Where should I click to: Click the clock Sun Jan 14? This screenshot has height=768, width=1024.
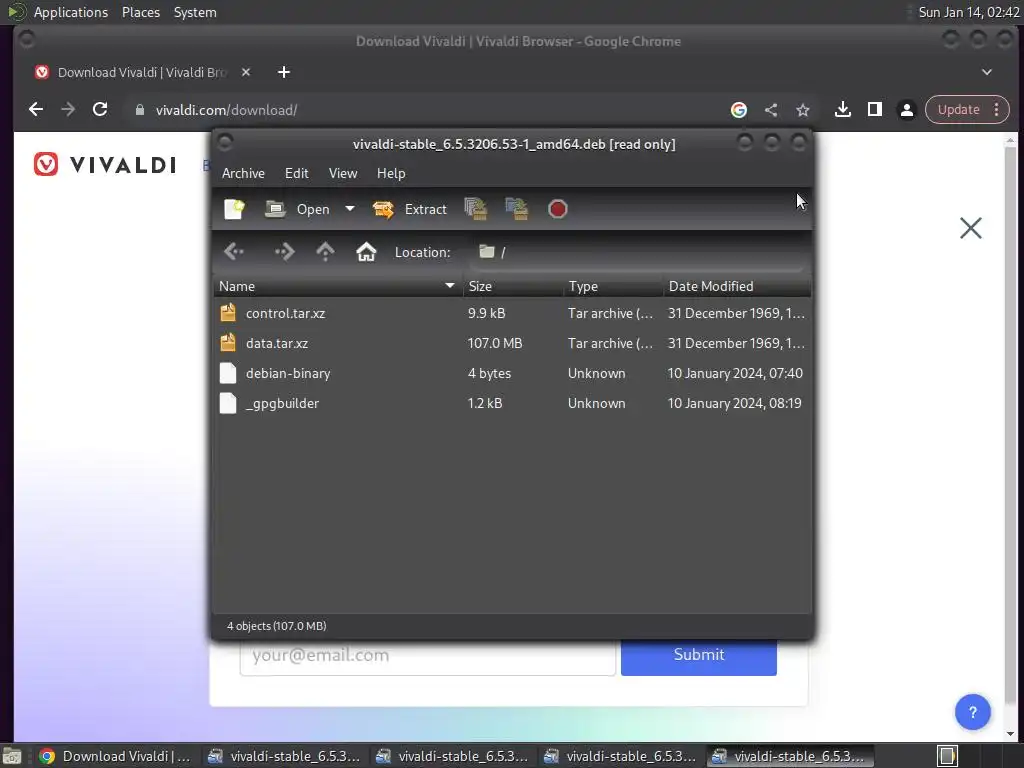click(968, 12)
